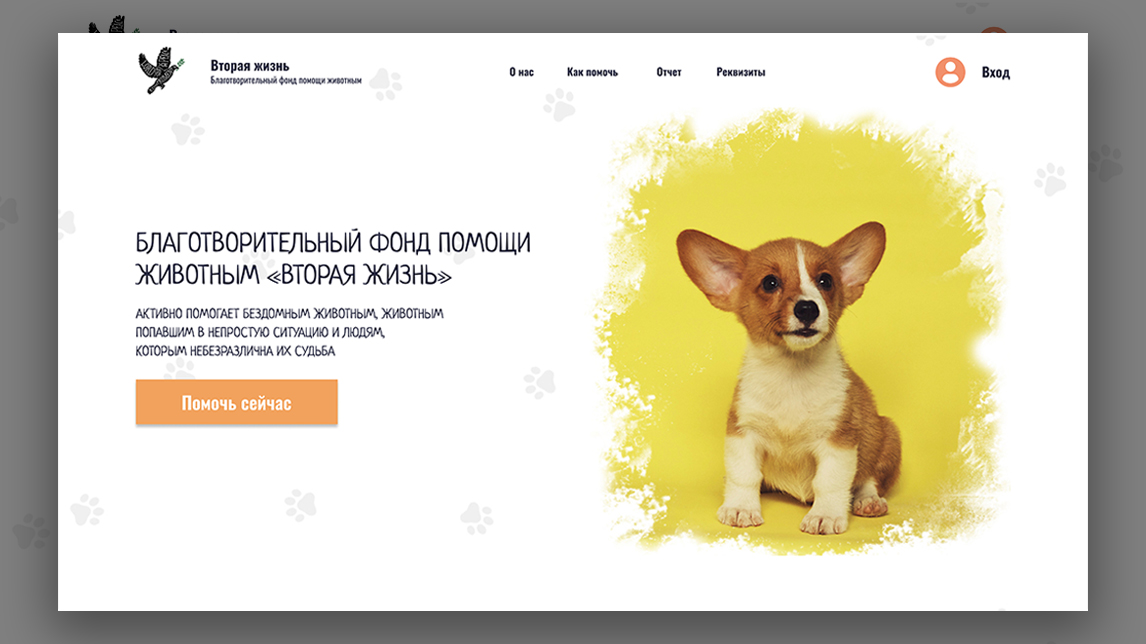Go to the Отчет page
The height and width of the screenshot is (644, 1146).
(x=669, y=72)
